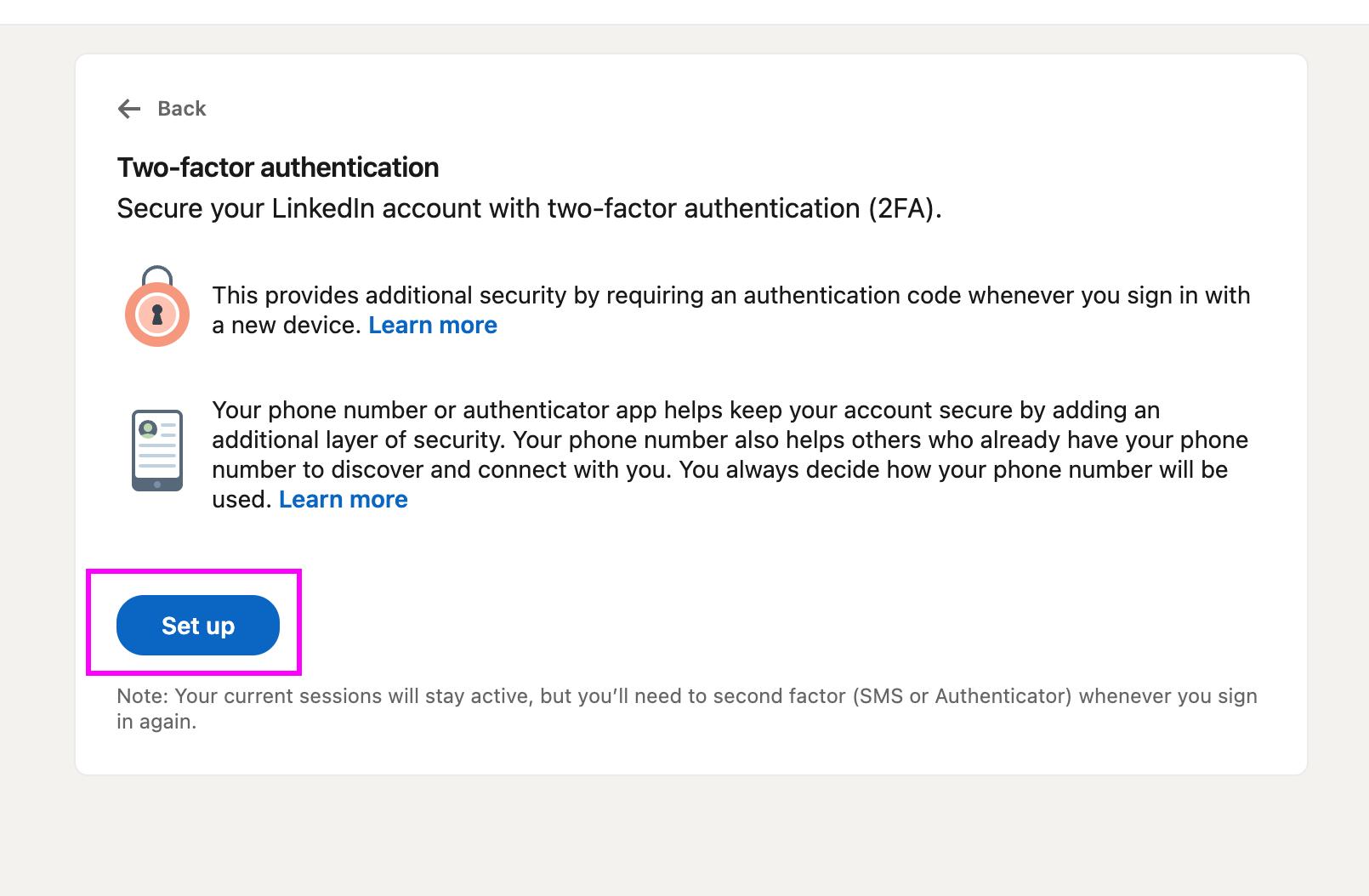Click the Set up button
The height and width of the screenshot is (896, 1369).
(197, 625)
